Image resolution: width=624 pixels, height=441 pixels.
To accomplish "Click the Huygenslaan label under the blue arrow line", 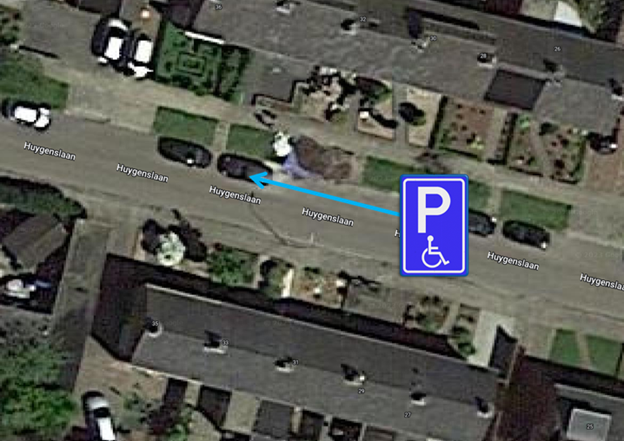I will pyautogui.click(x=327, y=217).
